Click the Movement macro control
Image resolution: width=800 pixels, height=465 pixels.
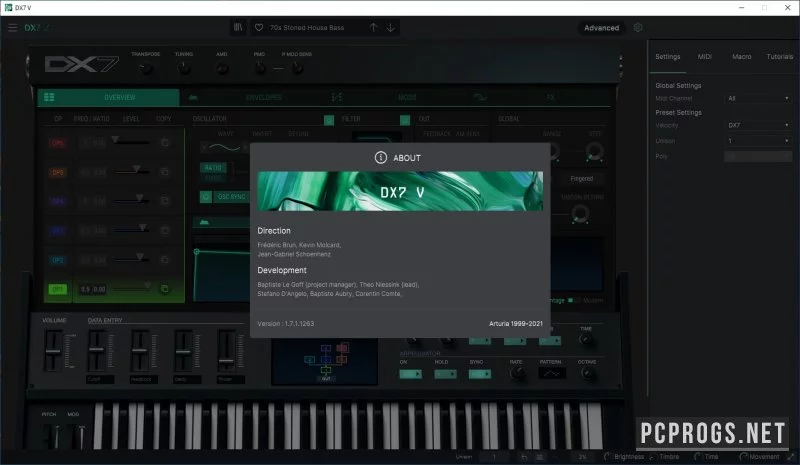click(760, 457)
